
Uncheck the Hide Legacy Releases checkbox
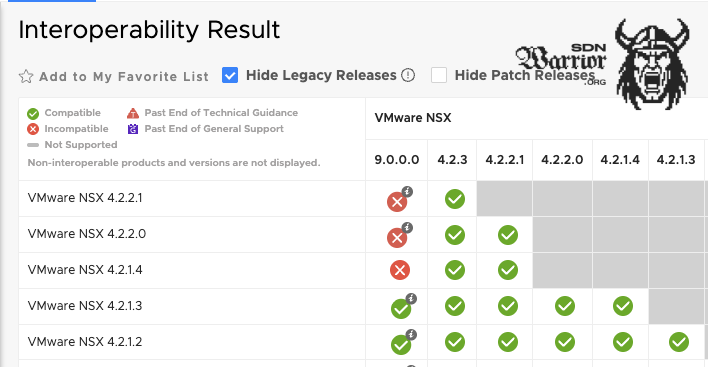(230, 75)
